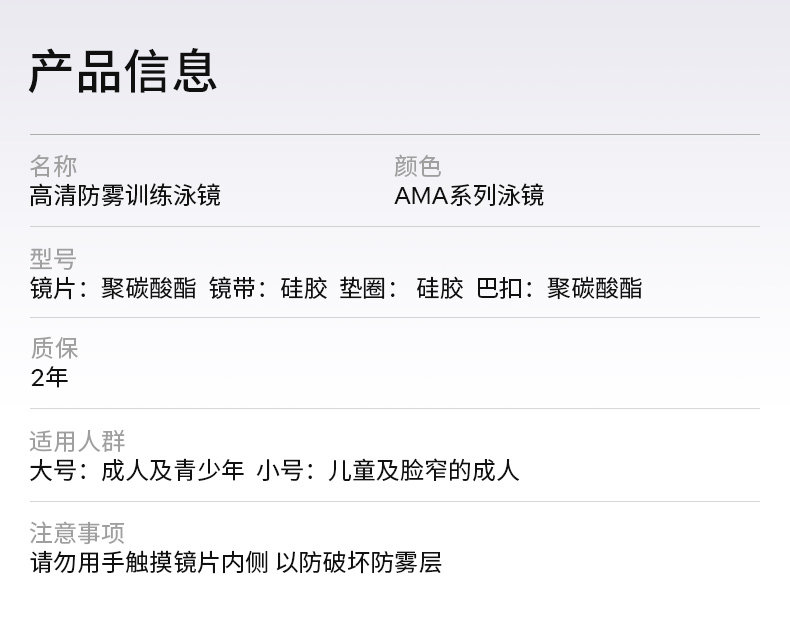Click the divider line below 产品信息 heading
The width and height of the screenshot is (790, 638).
coord(394,134)
